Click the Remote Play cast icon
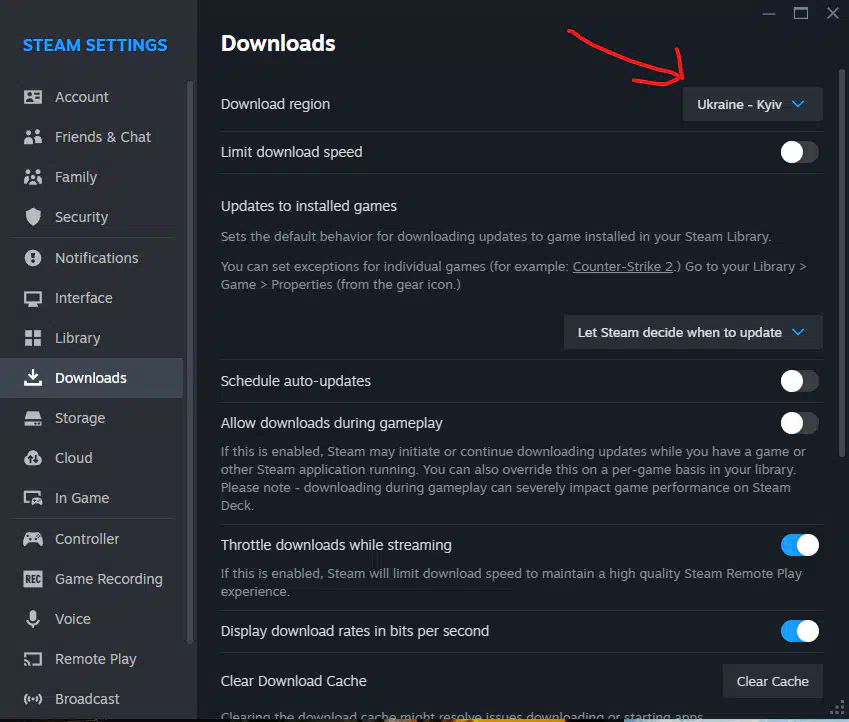The image size is (849, 722). 33,659
